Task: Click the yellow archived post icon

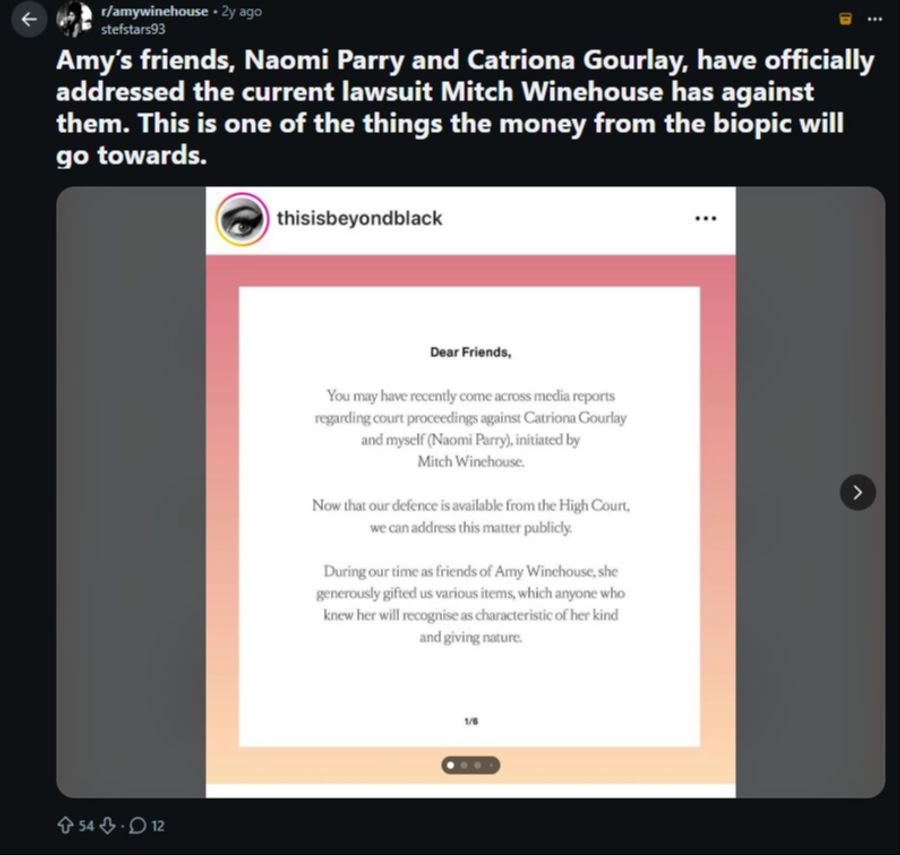Action: point(846,18)
